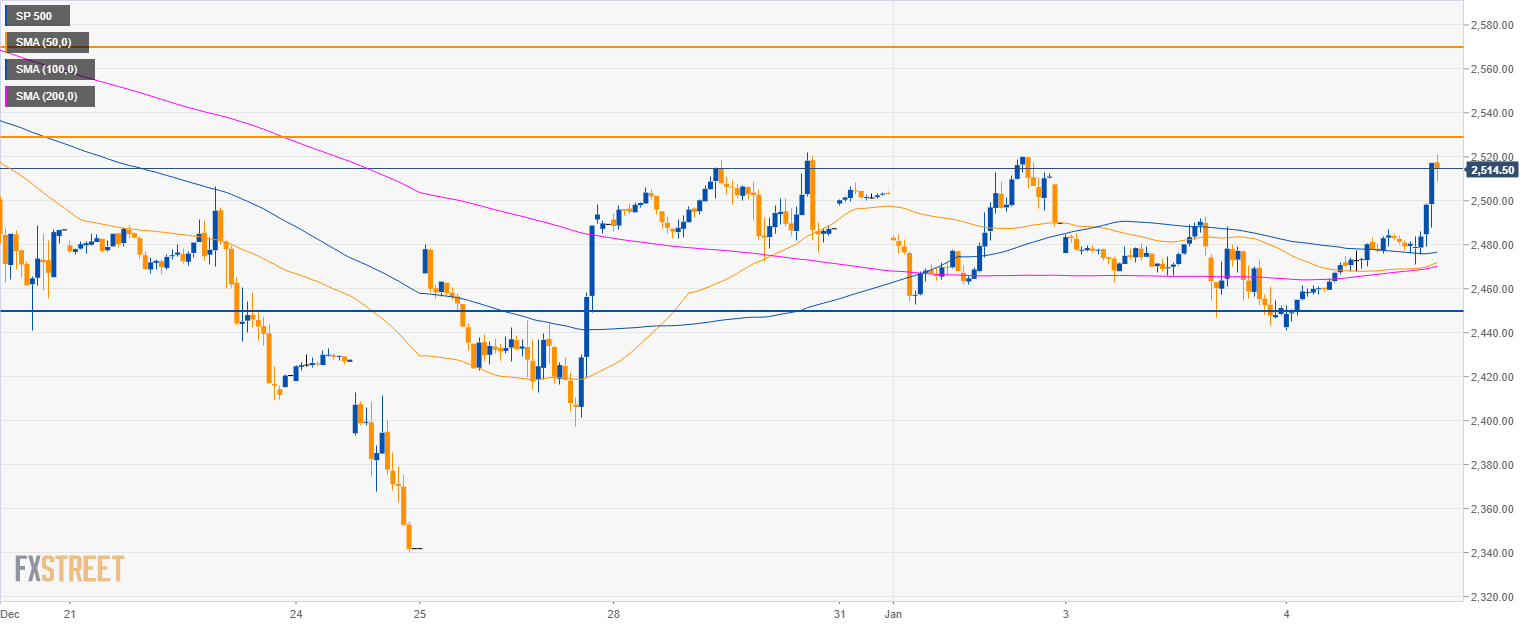
Task: Click the 2,320.00 price axis label
Action: pyautogui.click(x=1493, y=597)
